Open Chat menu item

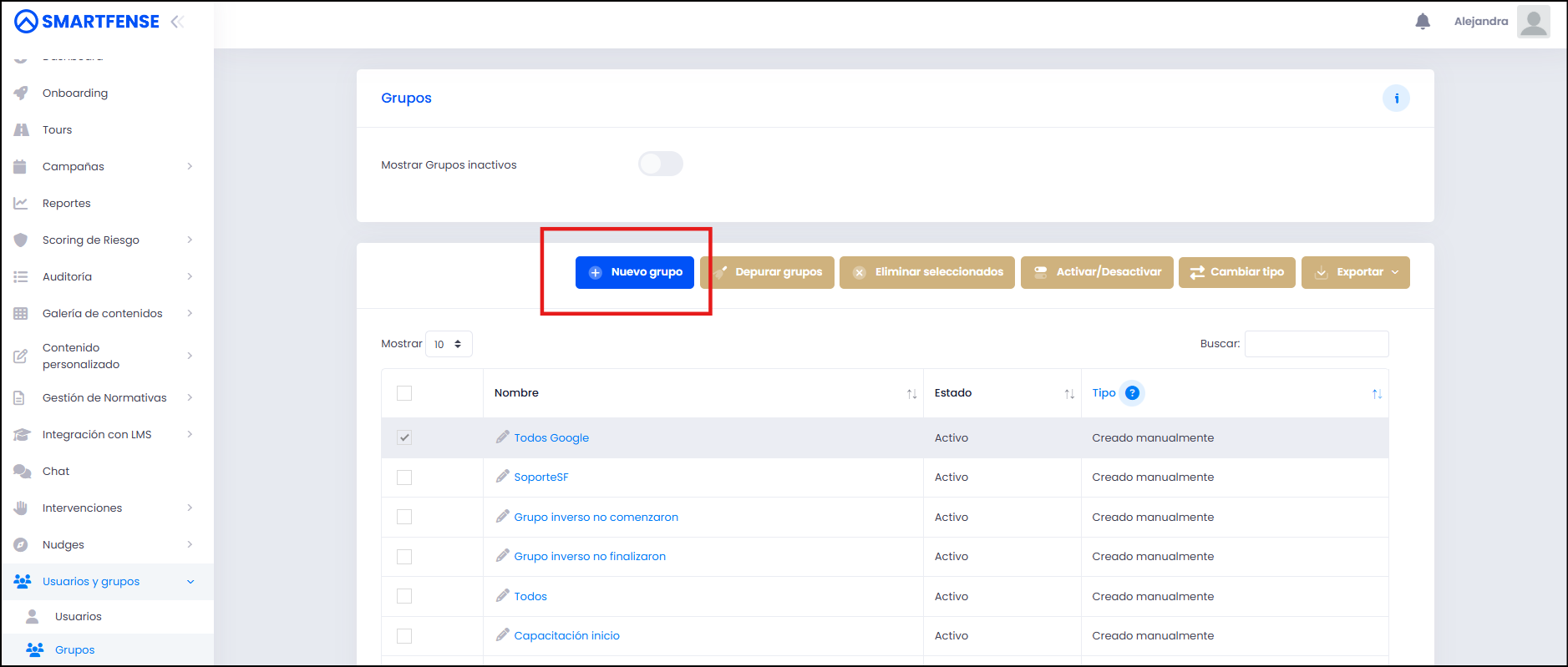pyautogui.click(x=56, y=471)
